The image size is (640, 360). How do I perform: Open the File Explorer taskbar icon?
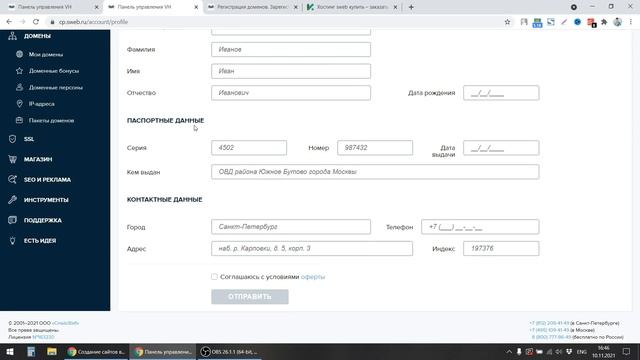click(51, 351)
